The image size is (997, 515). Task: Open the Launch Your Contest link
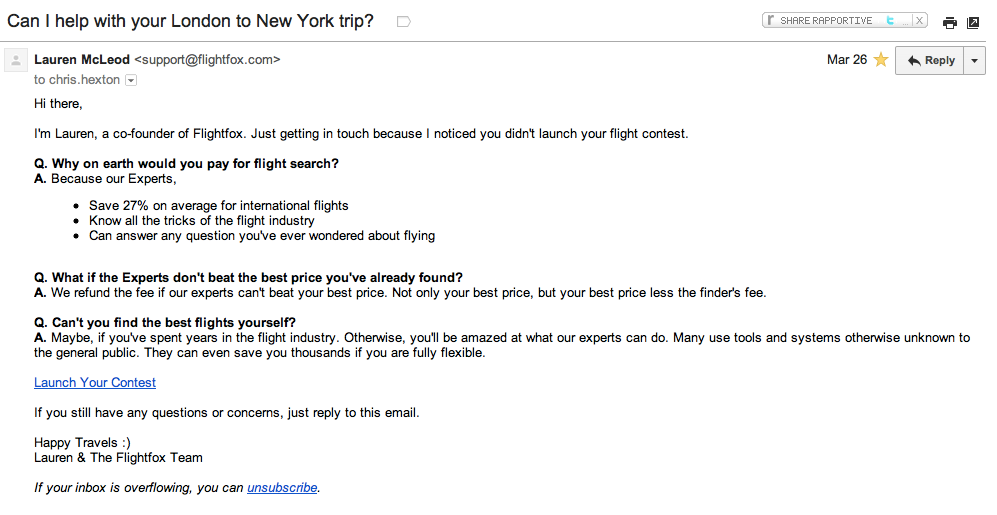pyautogui.click(x=95, y=383)
